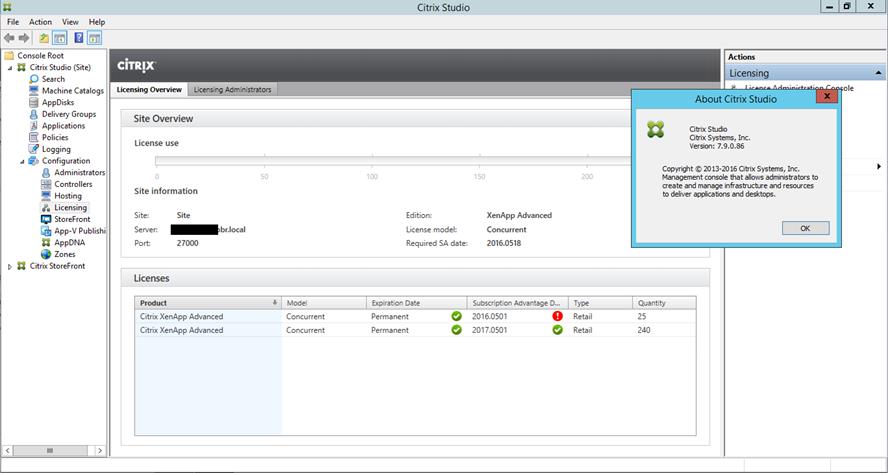888x473 pixels.
Task: Select the Licensing node in the tree
Action: point(70,207)
